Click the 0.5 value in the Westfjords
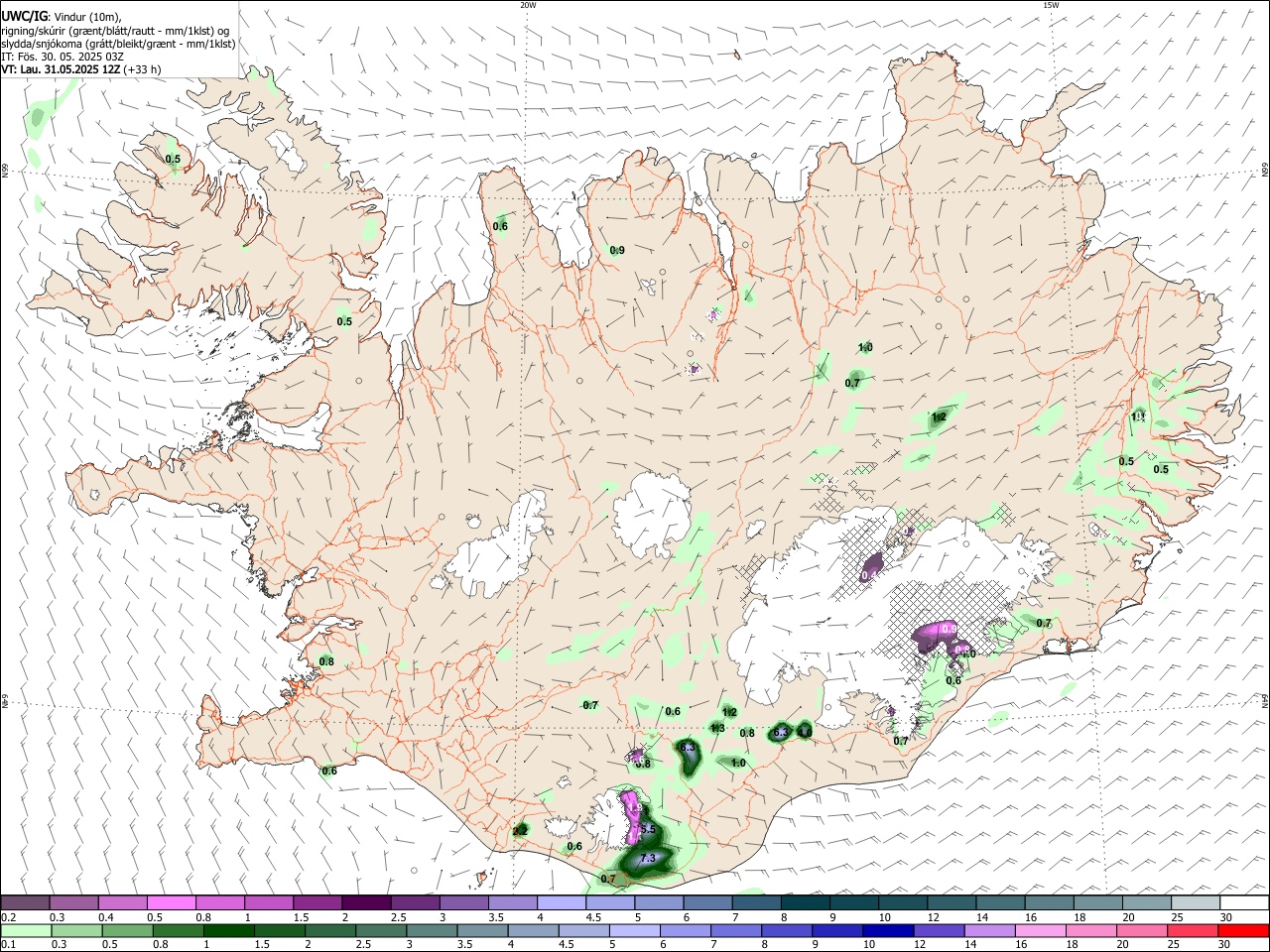The image size is (1270, 952). point(173,159)
